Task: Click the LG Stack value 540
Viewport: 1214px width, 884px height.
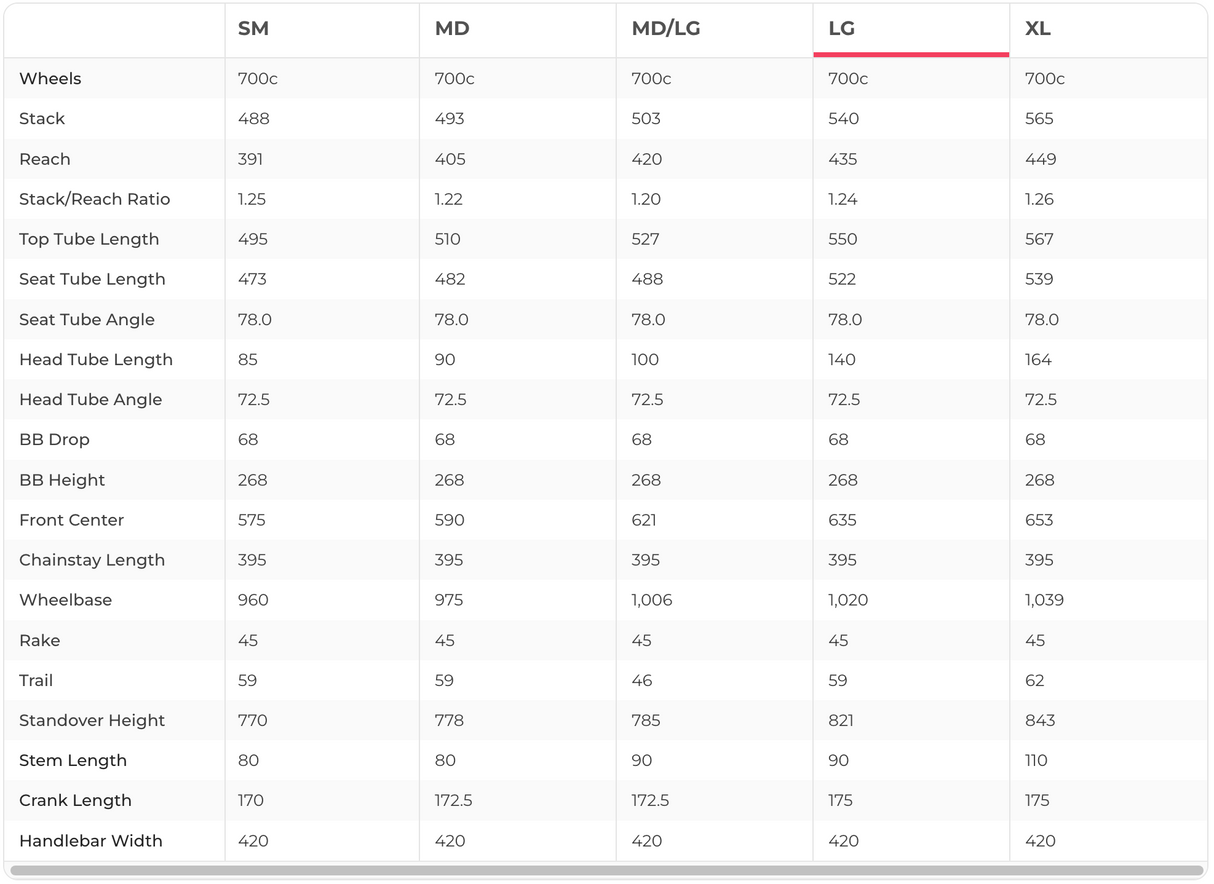Action: click(x=843, y=119)
